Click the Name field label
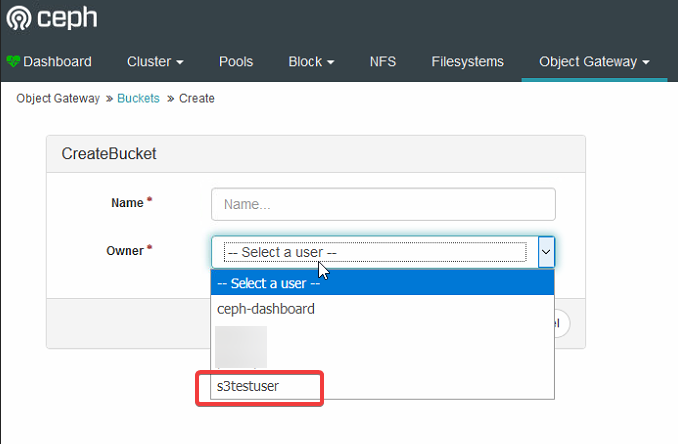The image size is (678, 444). pyautogui.click(x=127, y=203)
